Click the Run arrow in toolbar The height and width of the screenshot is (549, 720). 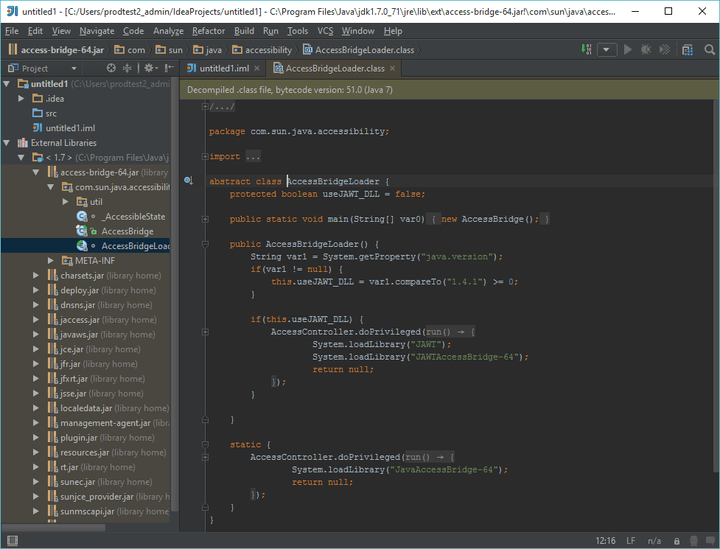tap(628, 49)
